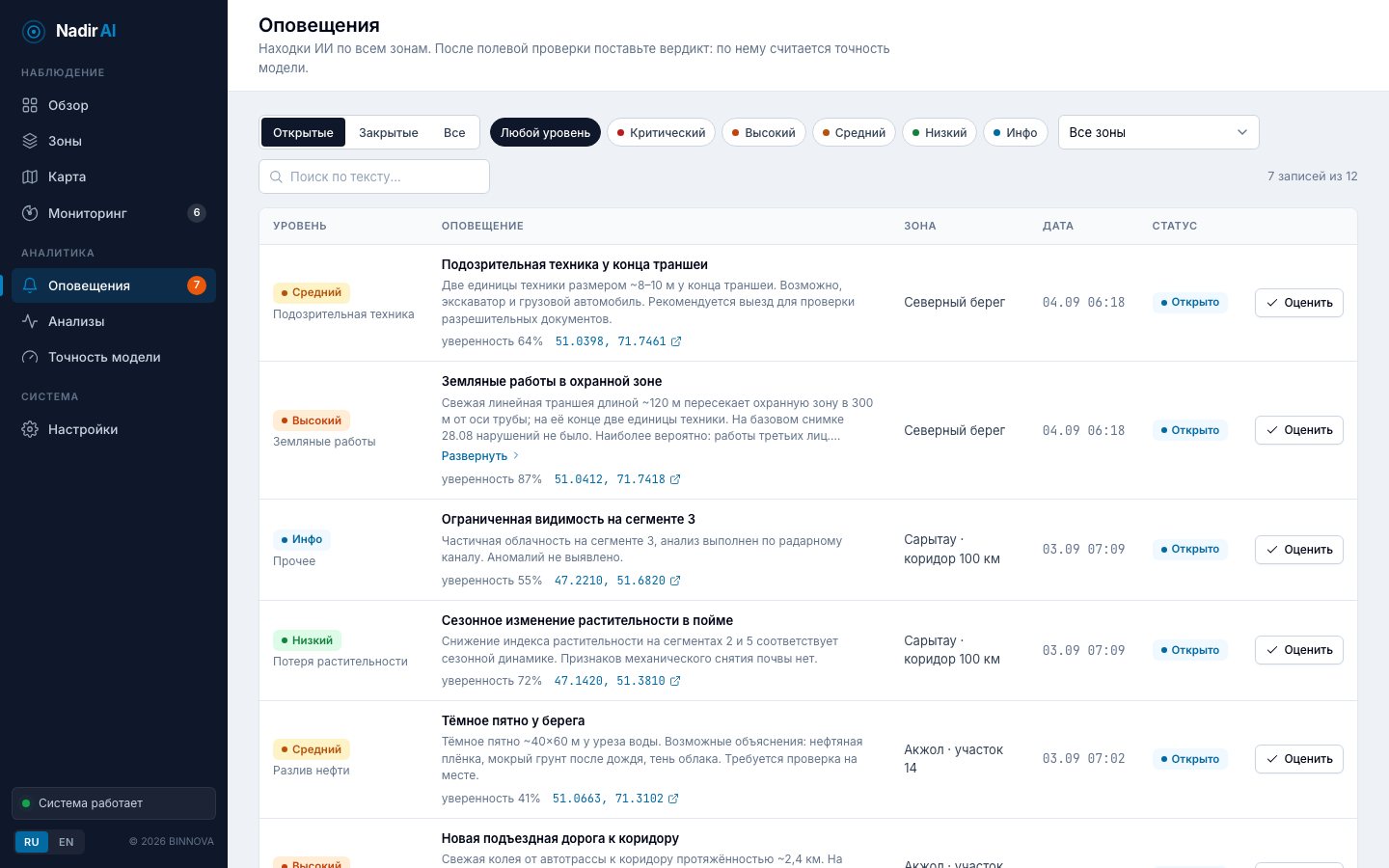
Task: Filter alerts by Средний level
Action: tap(854, 132)
